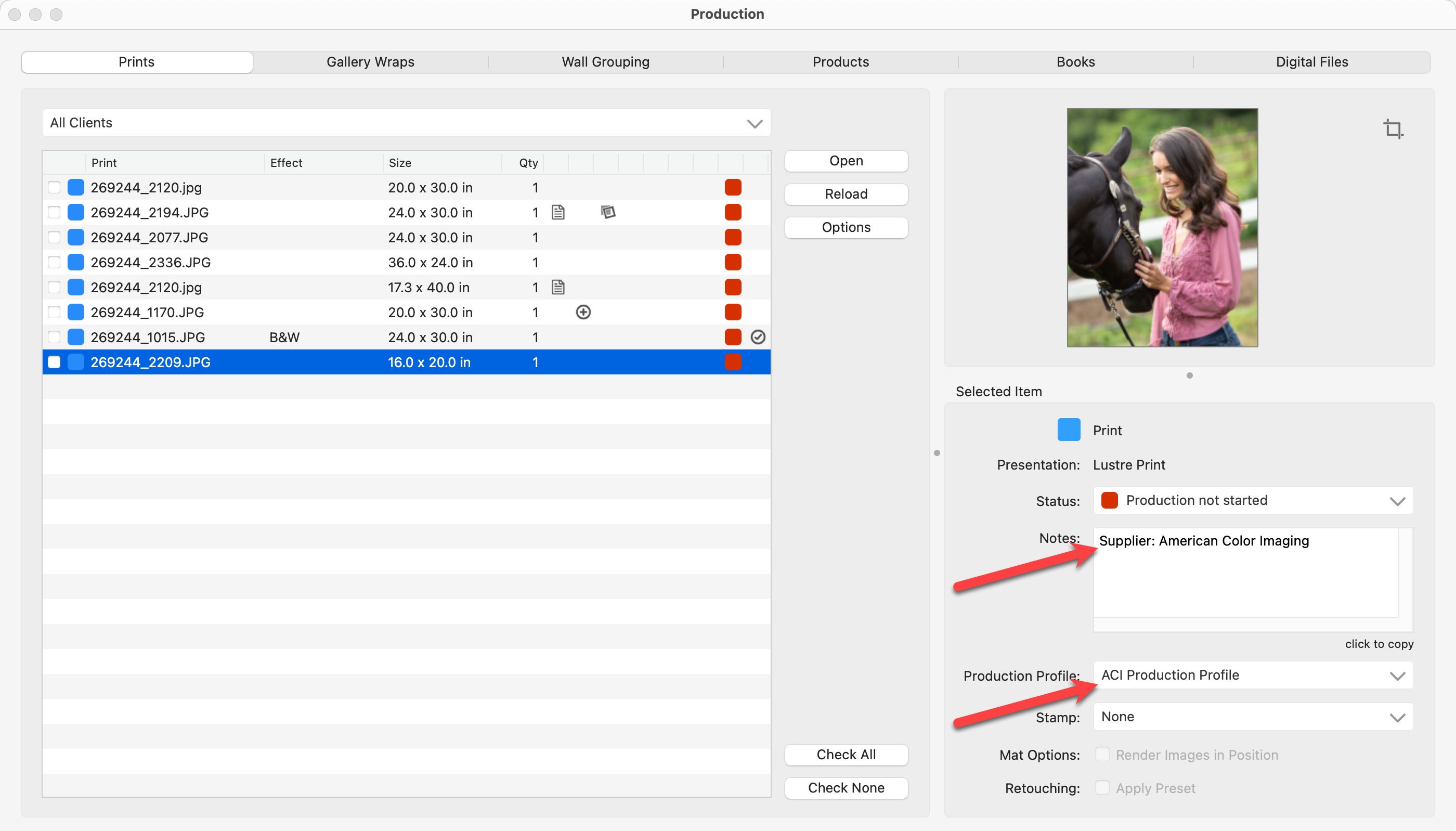This screenshot has width=1456, height=831.
Task: Switch to the Gallery Wraps tab
Action: (370, 62)
